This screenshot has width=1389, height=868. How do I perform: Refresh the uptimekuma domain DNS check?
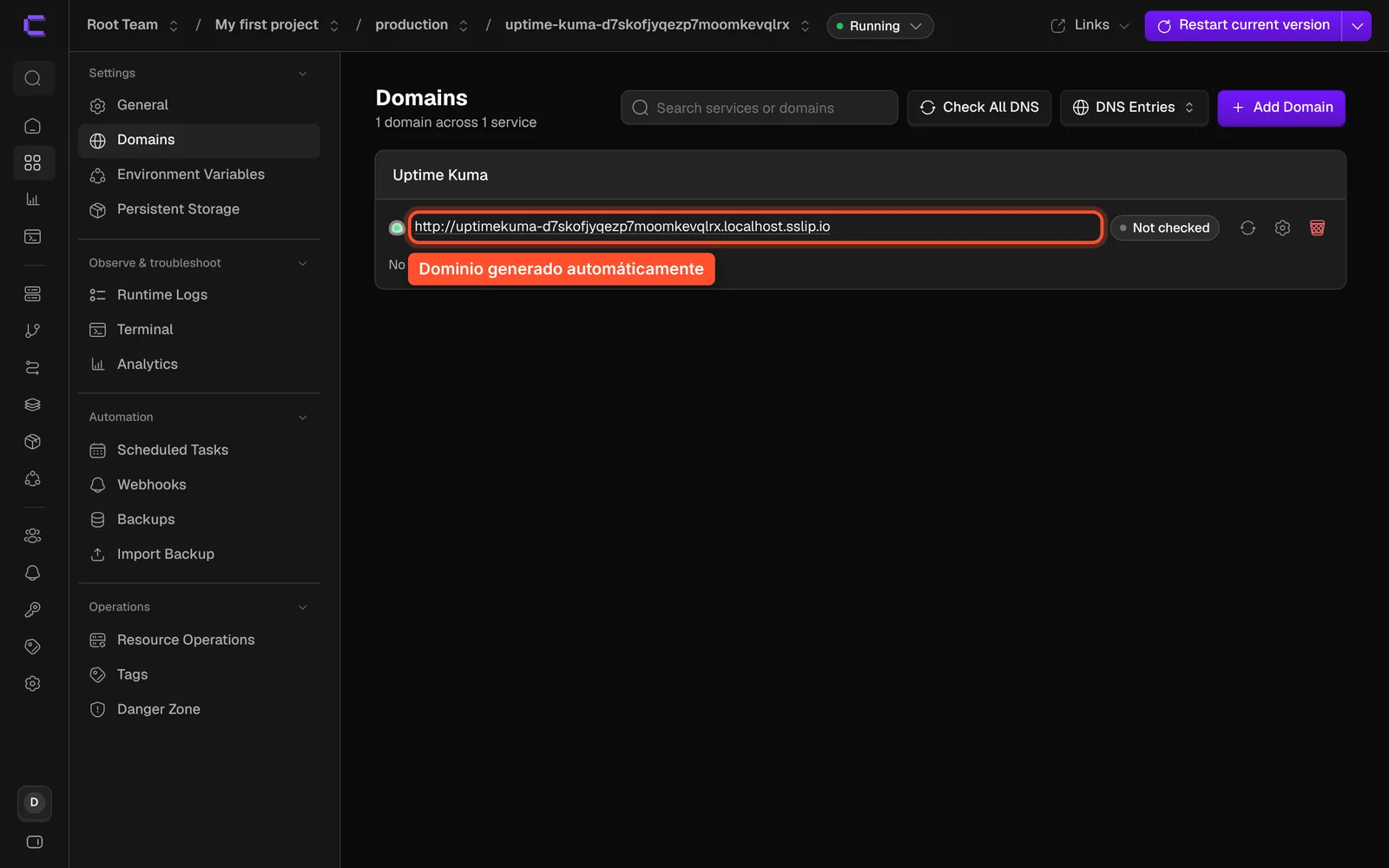pyautogui.click(x=1247, y=227)
